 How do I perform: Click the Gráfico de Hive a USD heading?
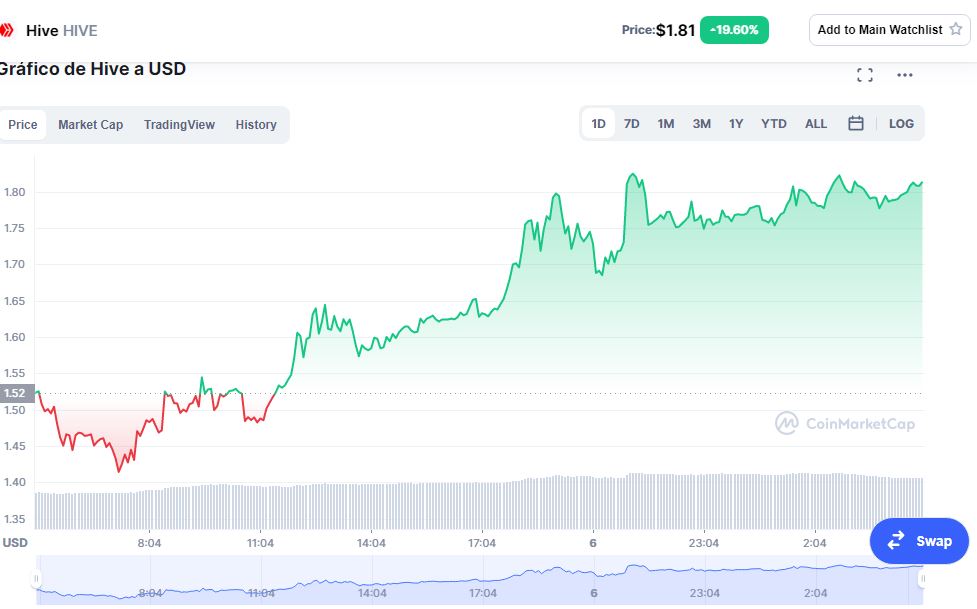tap(92, 69)
